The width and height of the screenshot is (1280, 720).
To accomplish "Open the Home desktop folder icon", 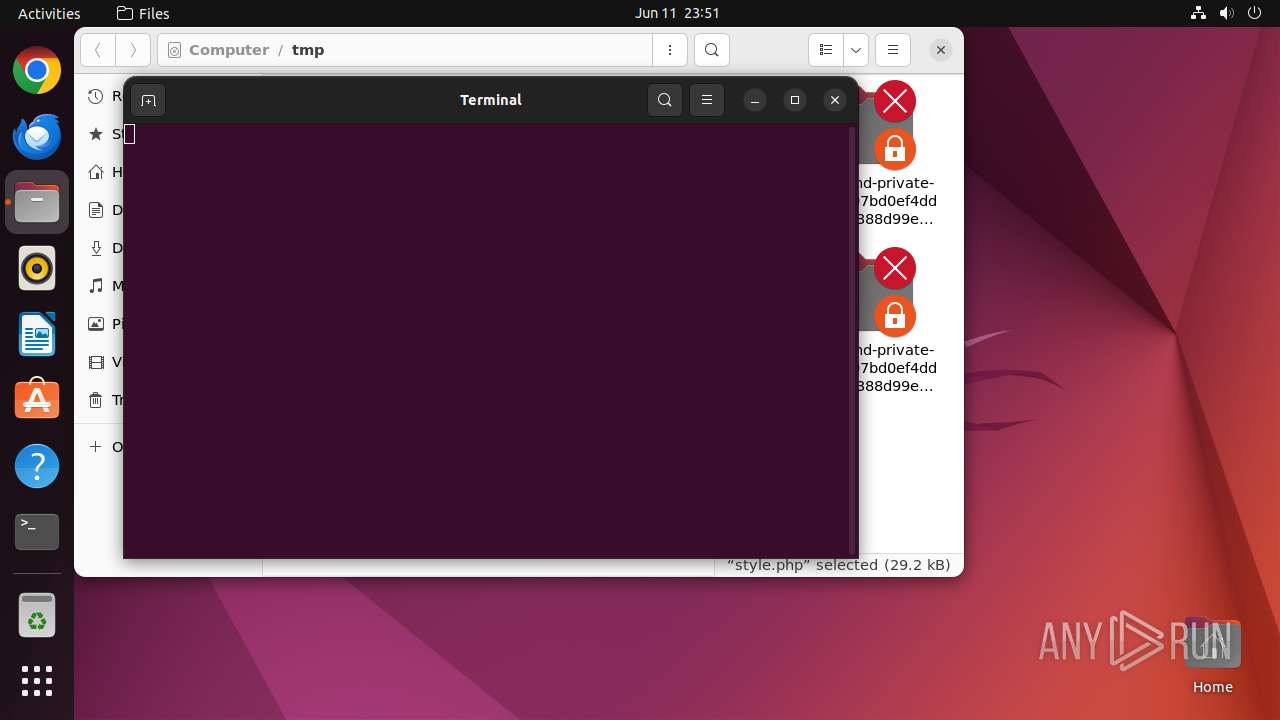I will [x=1212, y=655].
